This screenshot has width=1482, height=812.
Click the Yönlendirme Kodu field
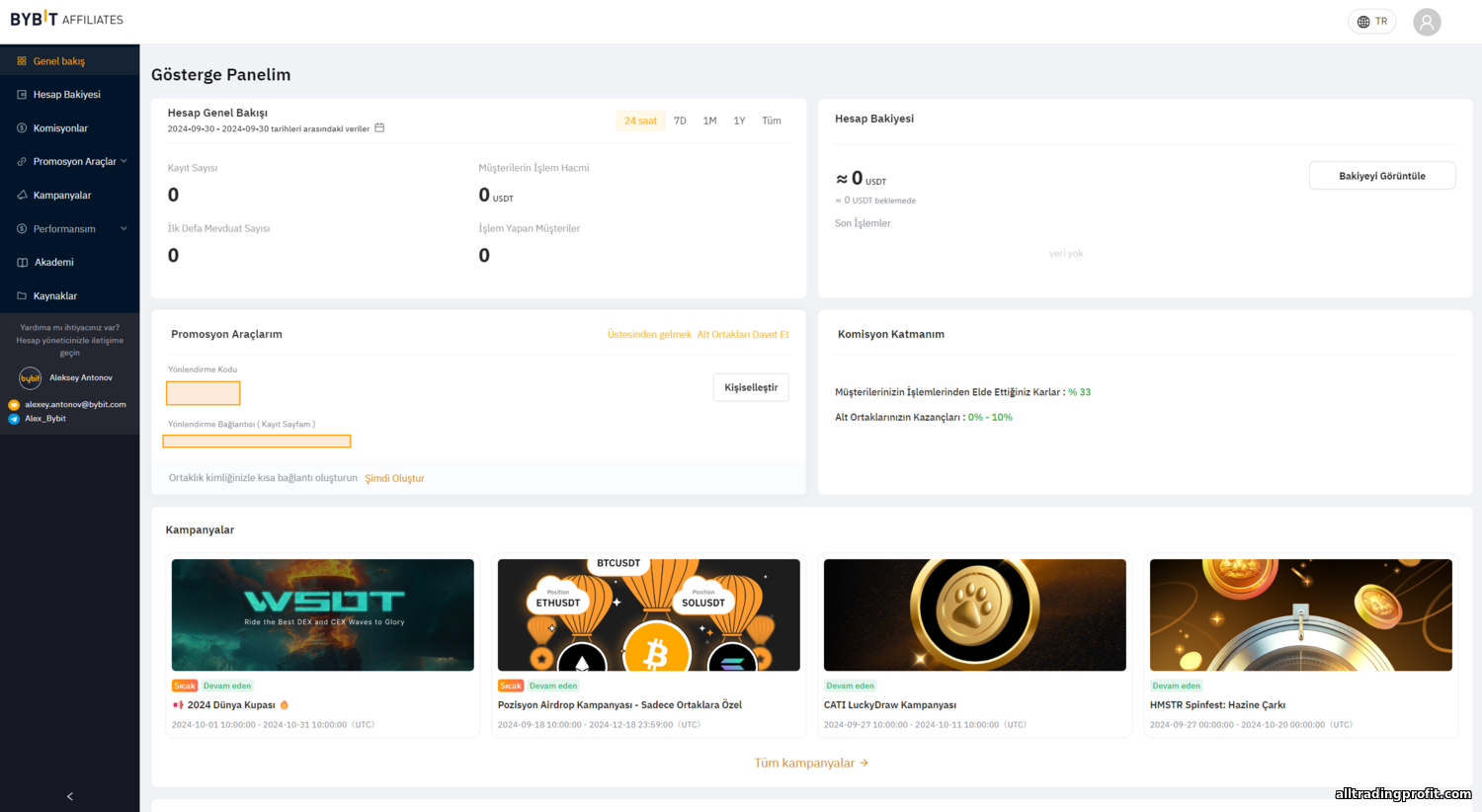tap(204, 393)
